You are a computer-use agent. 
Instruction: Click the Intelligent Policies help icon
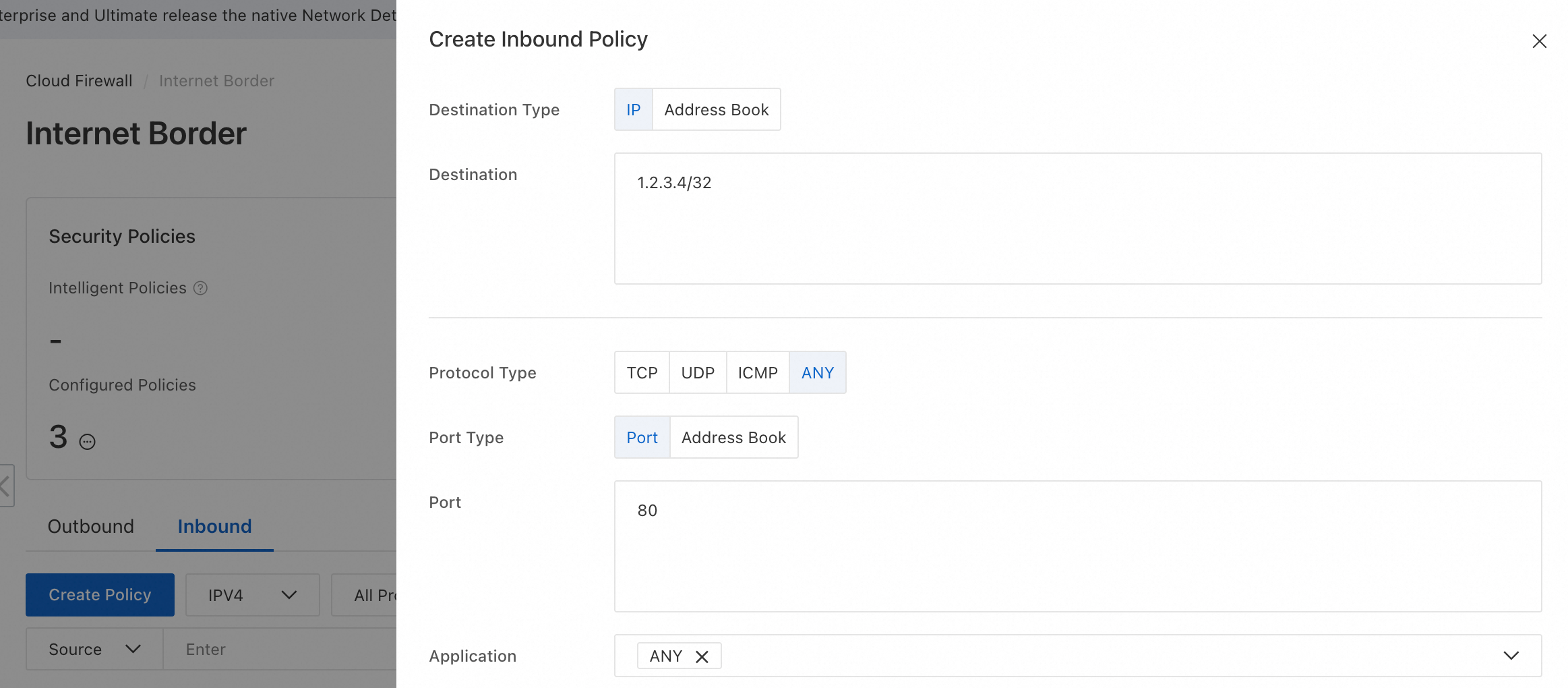coord(200,288)
